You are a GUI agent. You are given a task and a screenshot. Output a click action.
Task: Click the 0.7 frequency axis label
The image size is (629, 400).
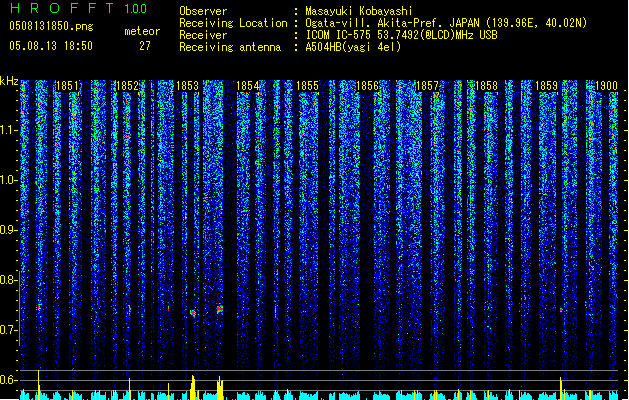pos(8,330)
